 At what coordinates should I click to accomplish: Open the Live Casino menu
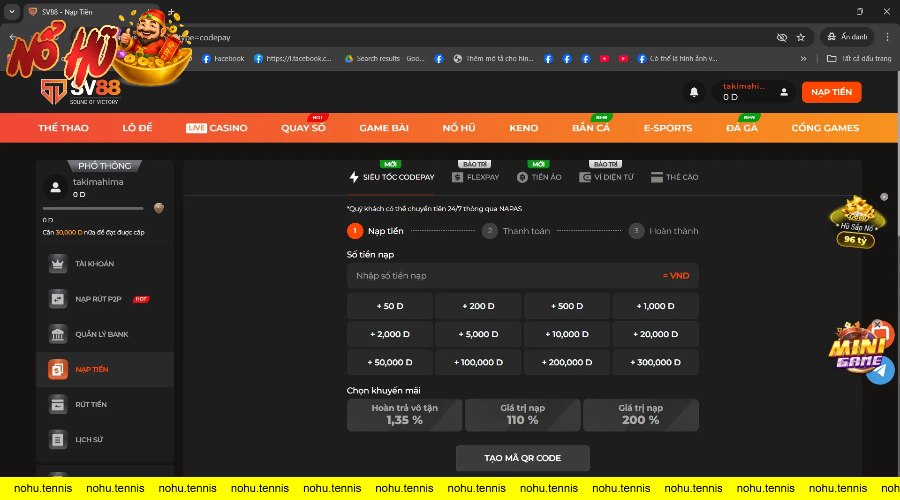[x=217, y=128]
